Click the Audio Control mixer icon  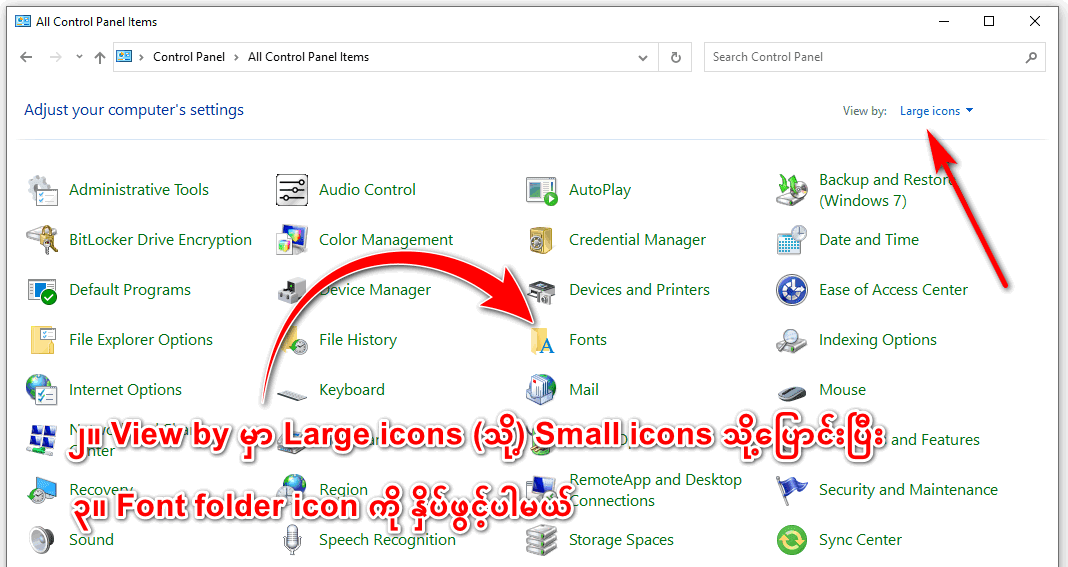tap(292, 190)
